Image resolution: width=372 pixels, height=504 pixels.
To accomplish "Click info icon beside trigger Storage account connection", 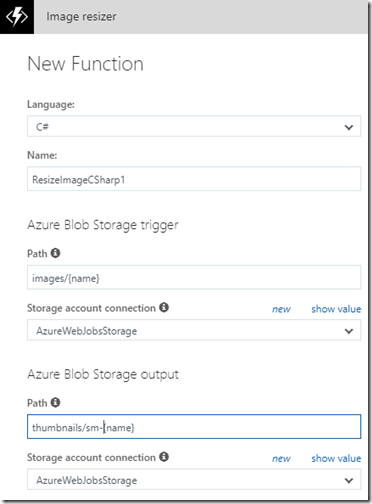I will point(164,307).
